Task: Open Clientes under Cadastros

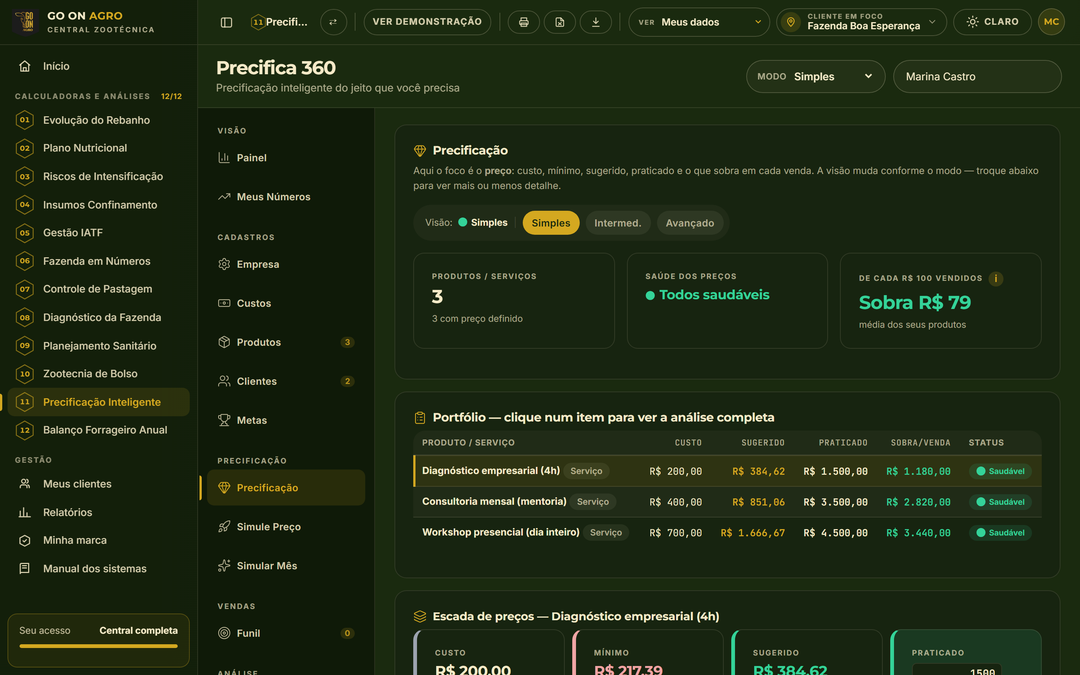Action: (286, 382)
